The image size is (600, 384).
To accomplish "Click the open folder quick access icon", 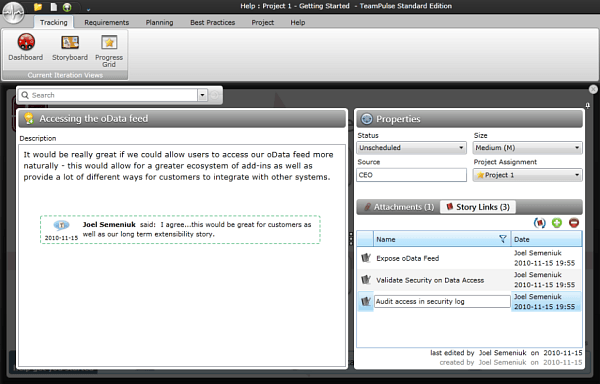I will (38, 7).
